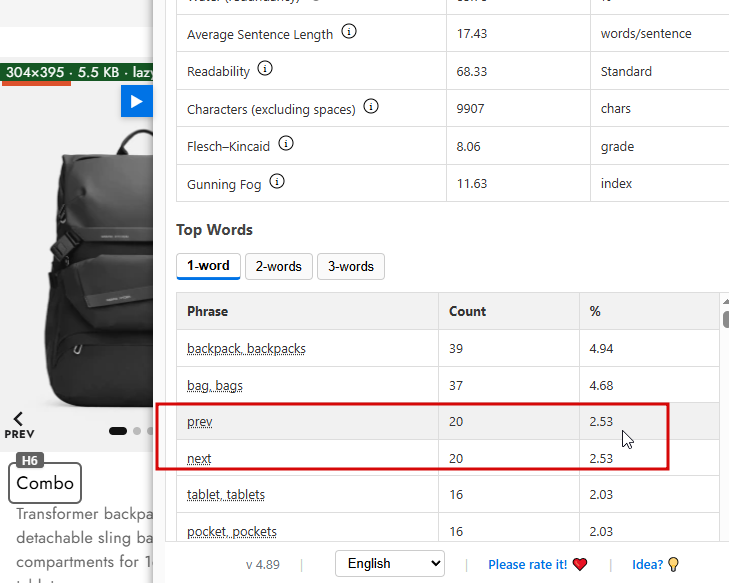Click the % column header
This screenshot has height=583, width=729.
point(649,311)
